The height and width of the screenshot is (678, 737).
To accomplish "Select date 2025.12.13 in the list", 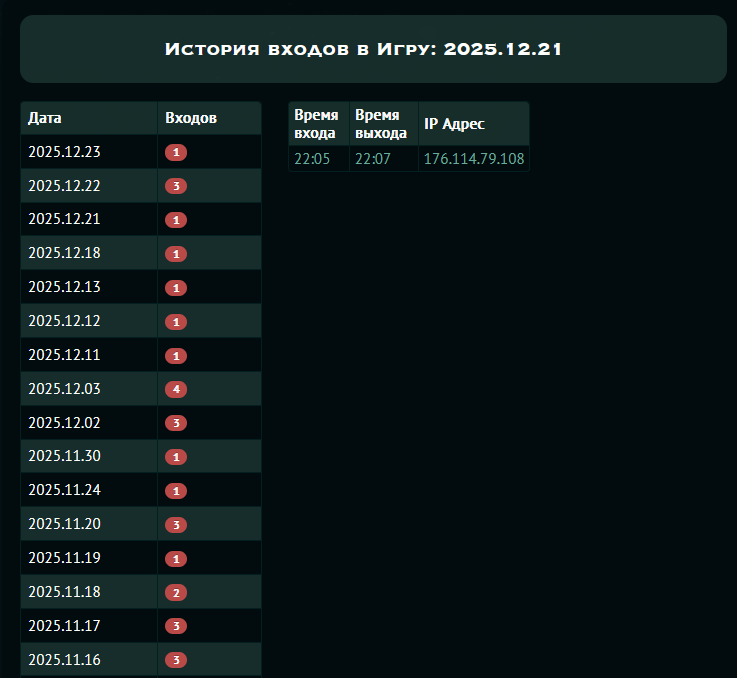I will [x=64, y=288].
